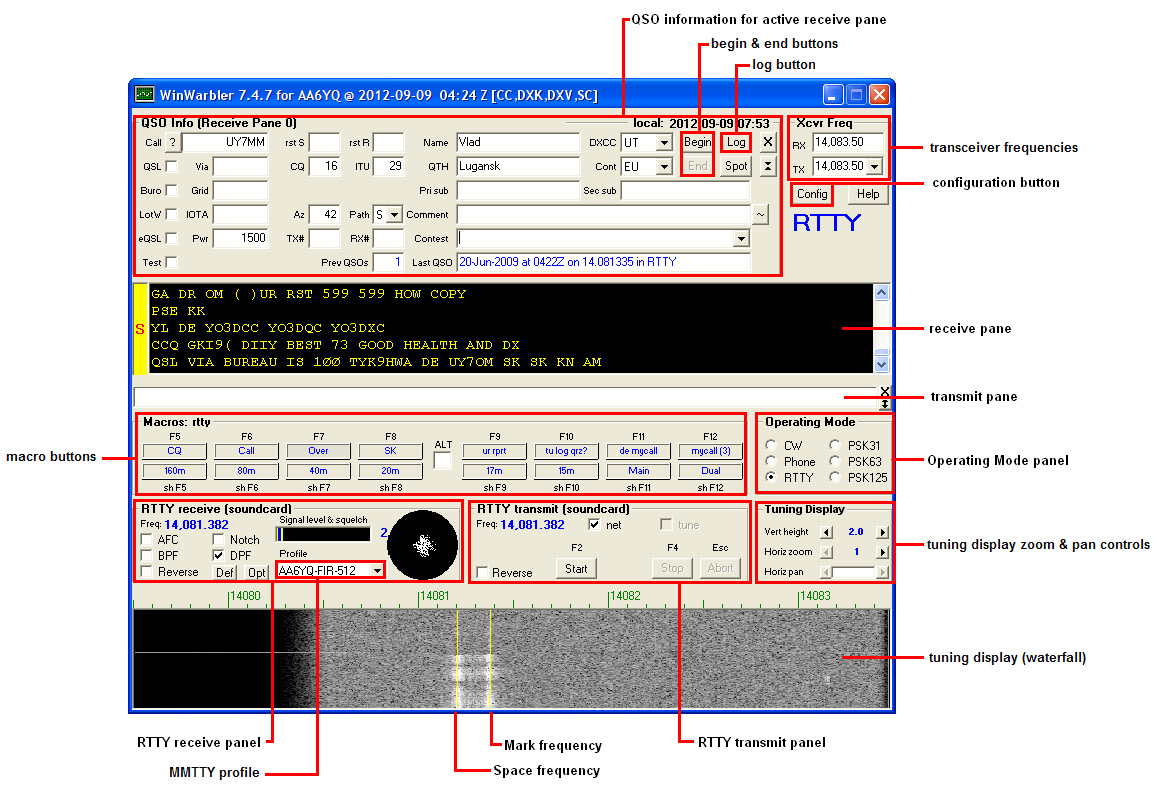This screenshot has height=794, width=1163.
Task: Select the PSK31 operating mode
Action: (x=835, y=446)
